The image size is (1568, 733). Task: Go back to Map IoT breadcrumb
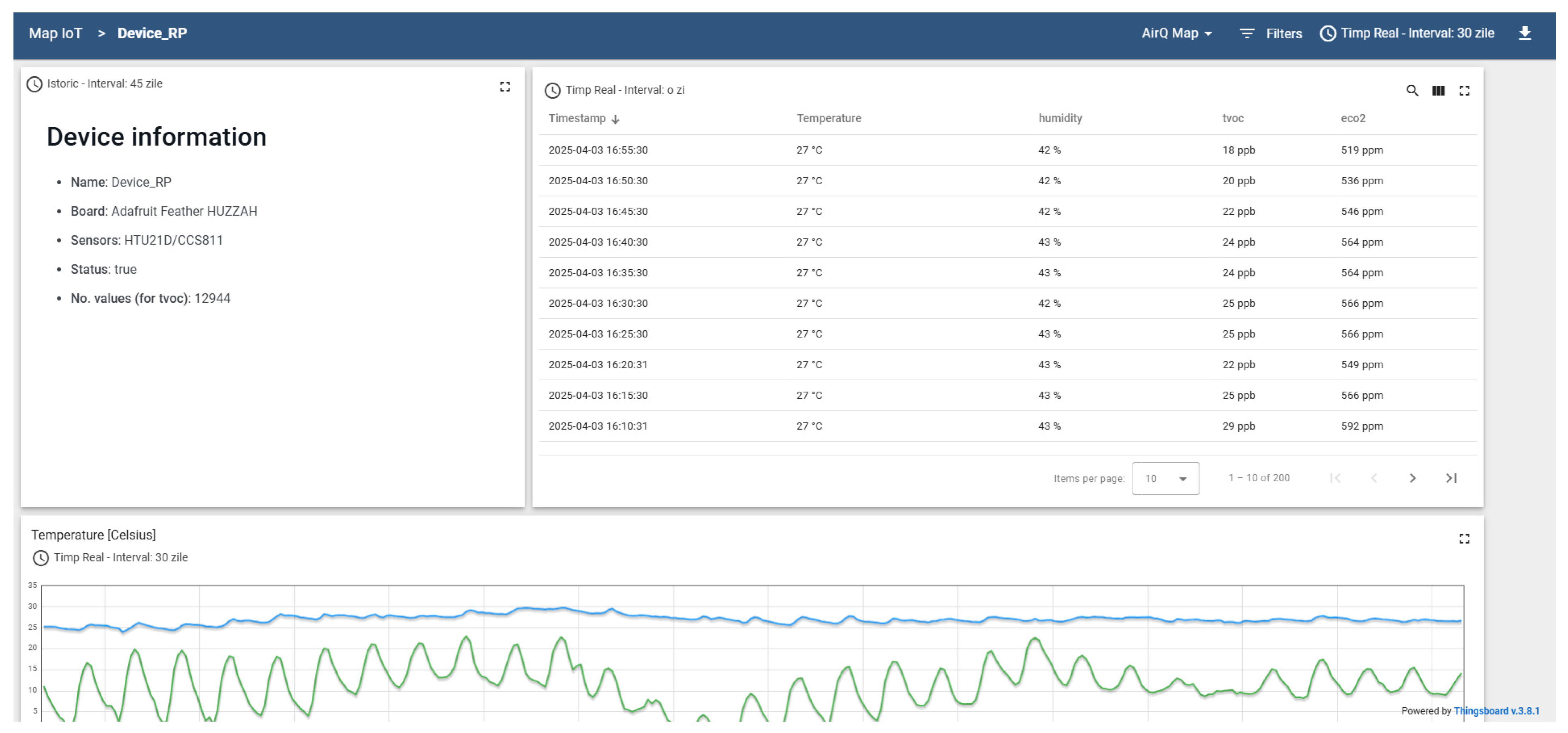pyautogui.click(x=55, y=33)
